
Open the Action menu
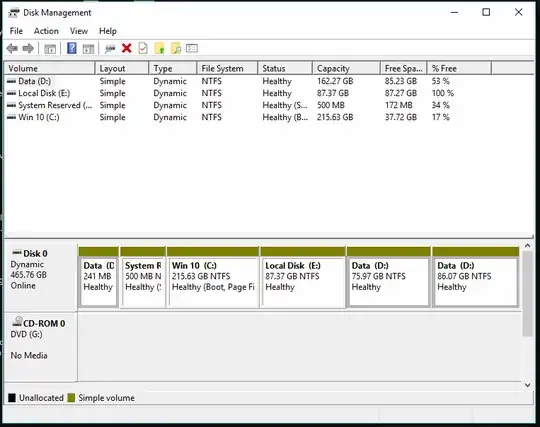tap(46, 31)
